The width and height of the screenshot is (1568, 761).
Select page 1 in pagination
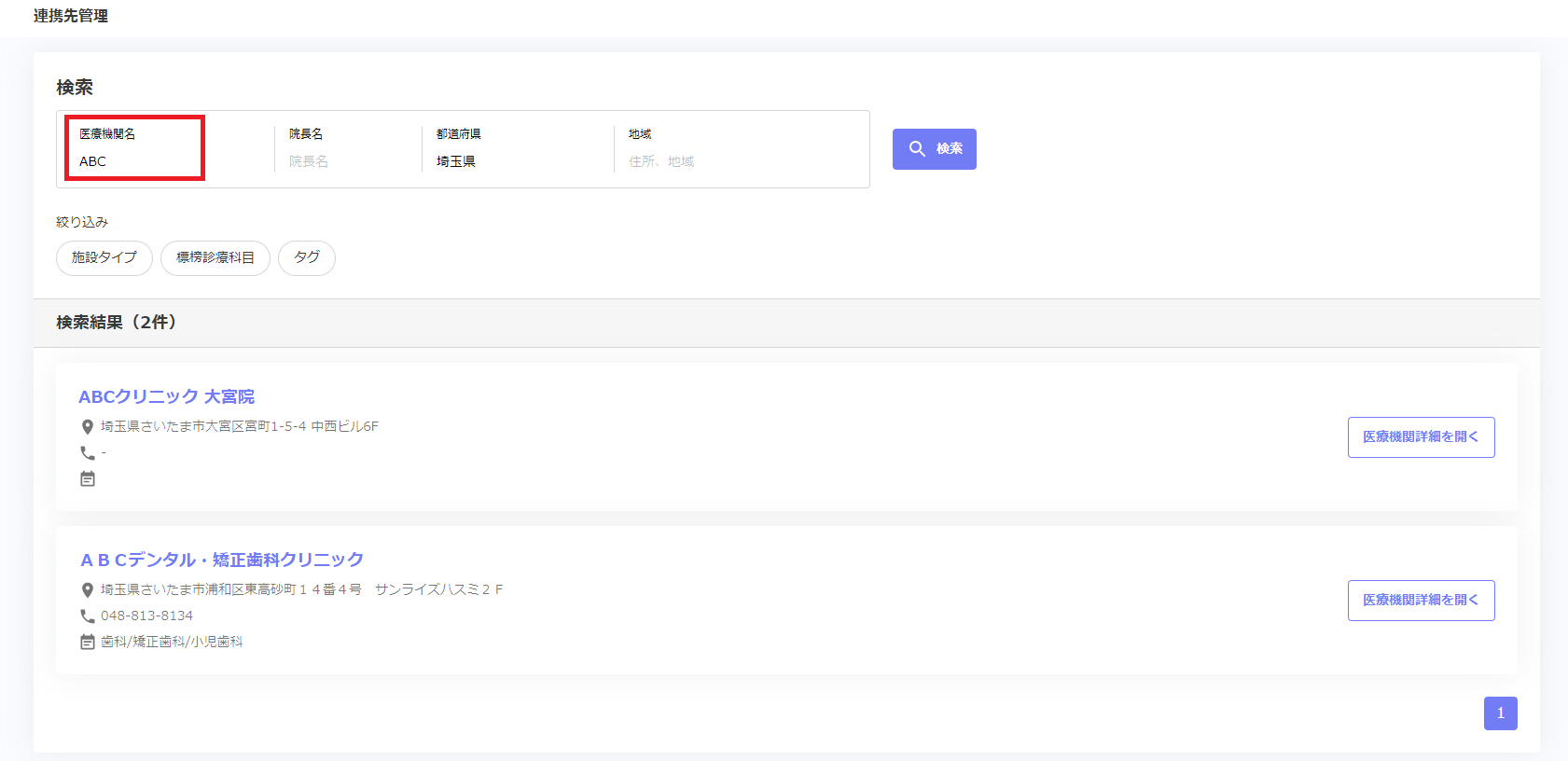(x=1500, y=713)
